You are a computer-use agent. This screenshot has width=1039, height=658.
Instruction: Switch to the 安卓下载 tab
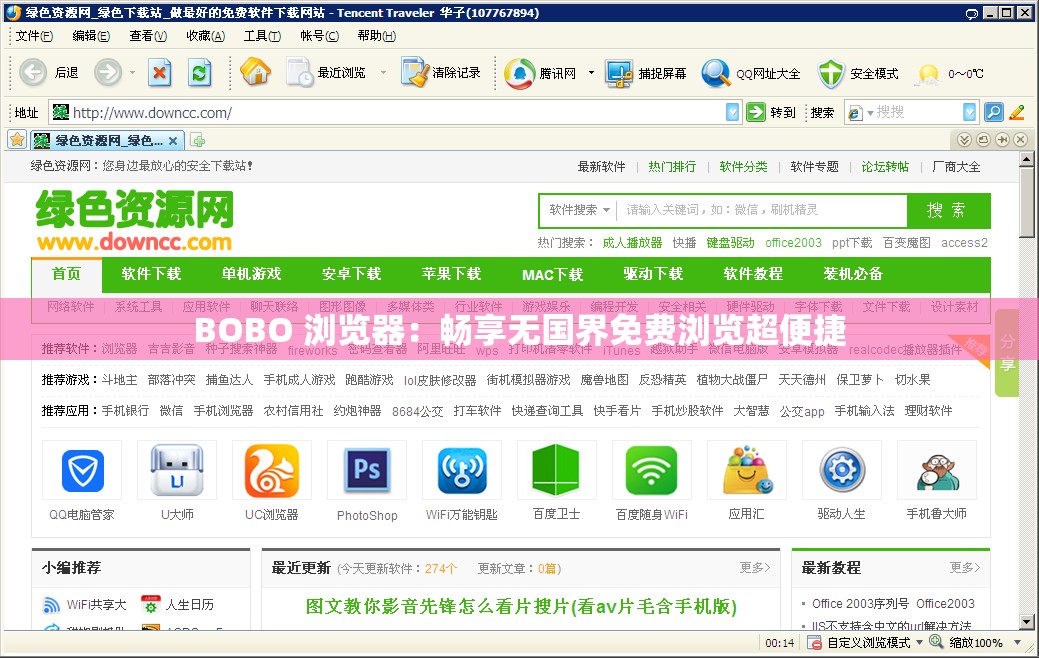(x=351, y=275)
